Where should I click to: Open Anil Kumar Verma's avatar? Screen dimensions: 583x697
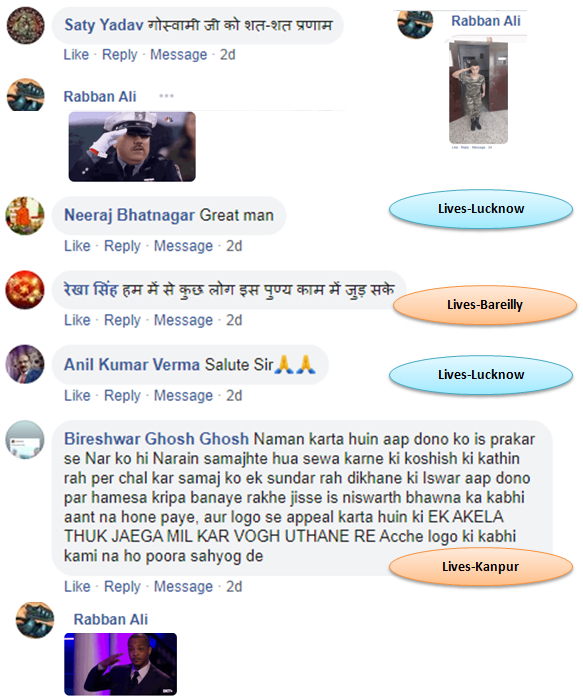coord(25,364)
